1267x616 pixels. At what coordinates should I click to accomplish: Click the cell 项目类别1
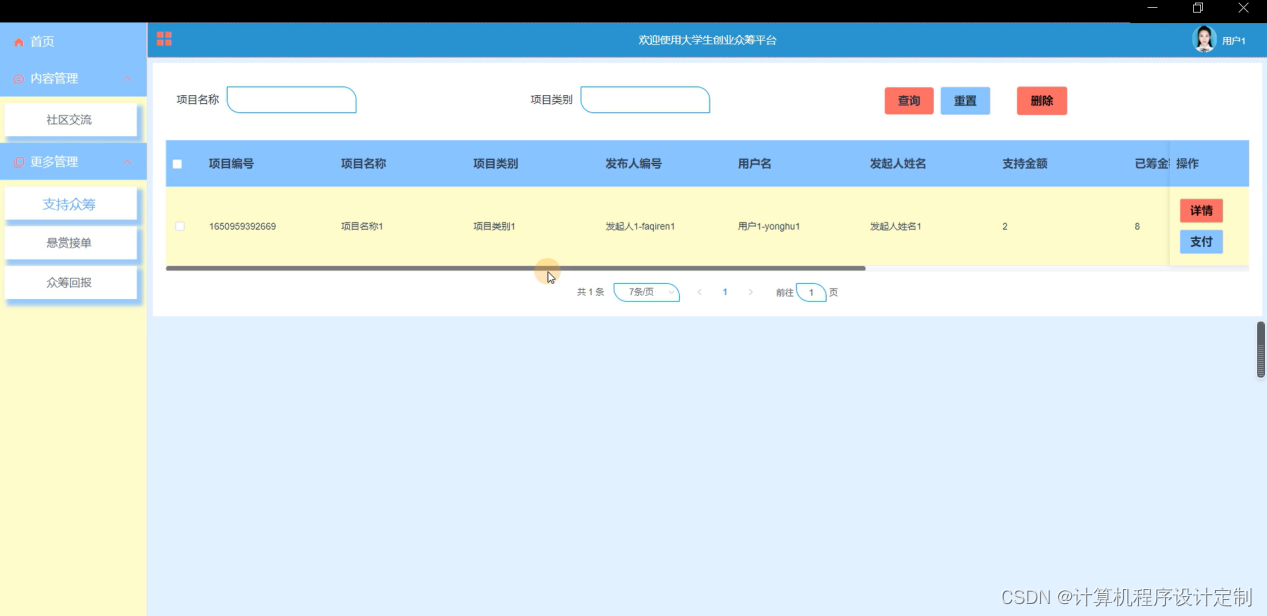494,227
